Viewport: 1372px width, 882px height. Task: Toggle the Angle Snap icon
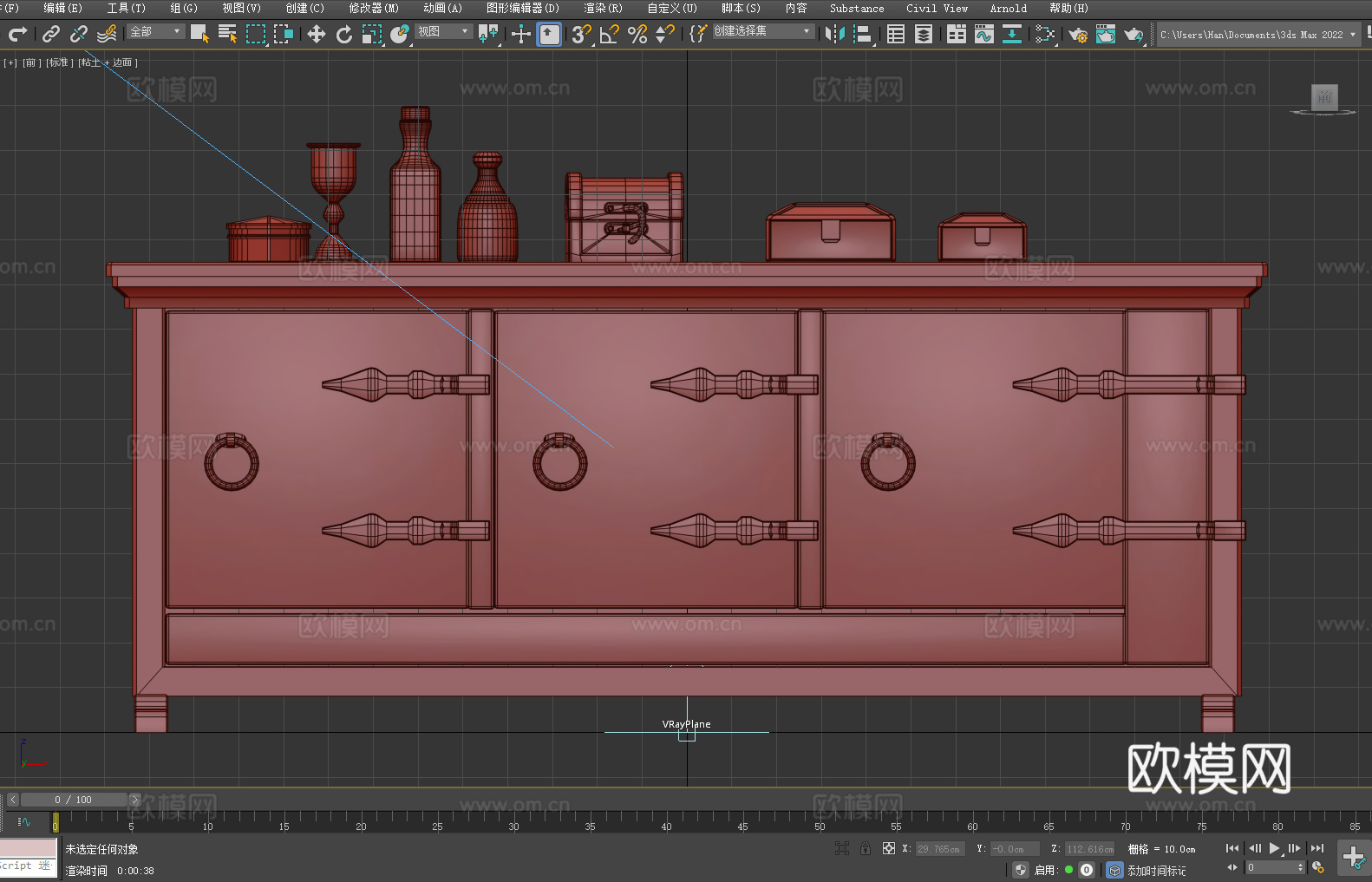coord(610,34)
